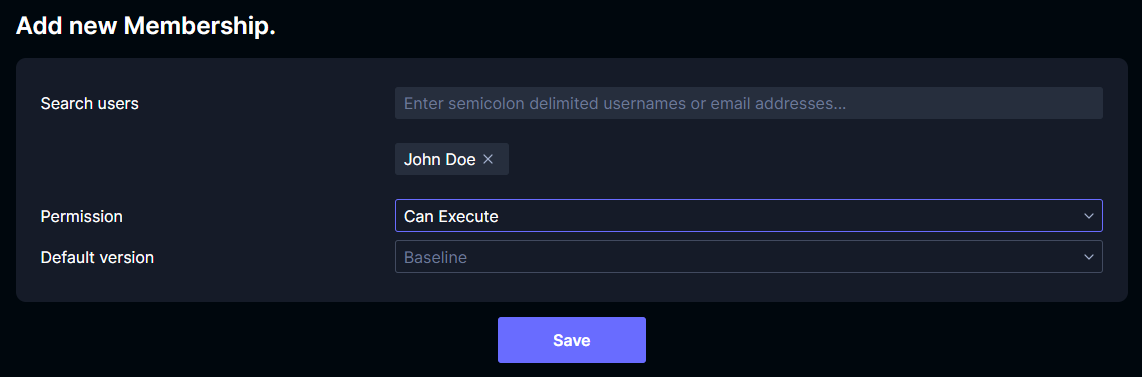Click the right end of Search users box
Screen dimensions: 1142x377
[1085, 103]
